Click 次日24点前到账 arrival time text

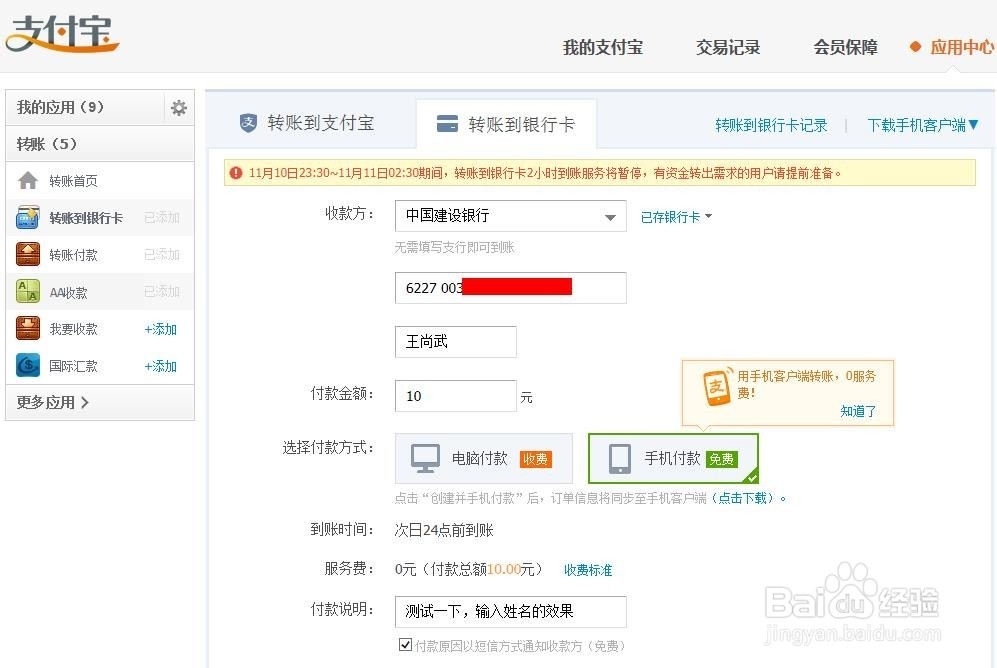click(444, 530)
